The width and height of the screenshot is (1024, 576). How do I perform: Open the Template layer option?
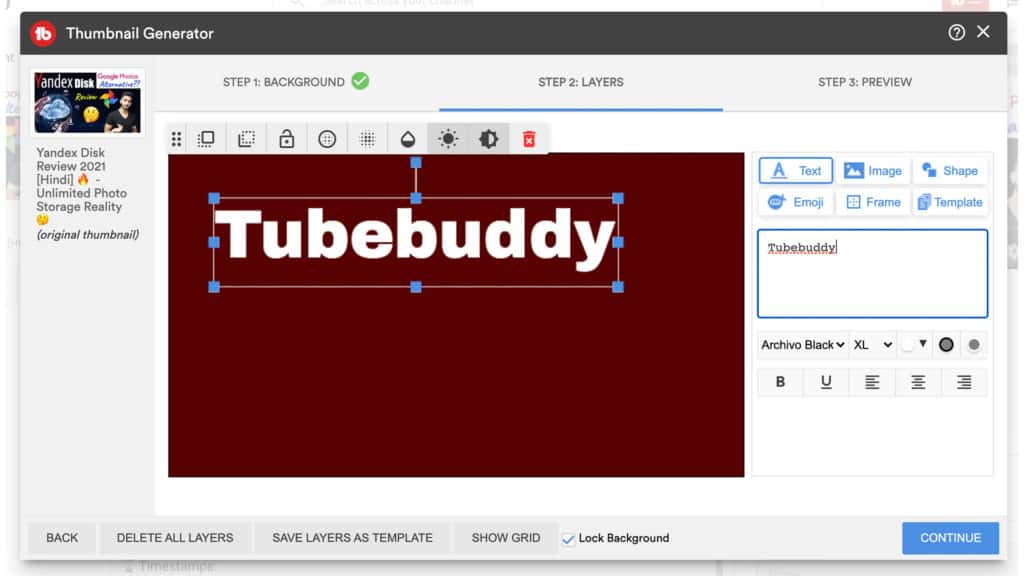(x=950, y=202)
